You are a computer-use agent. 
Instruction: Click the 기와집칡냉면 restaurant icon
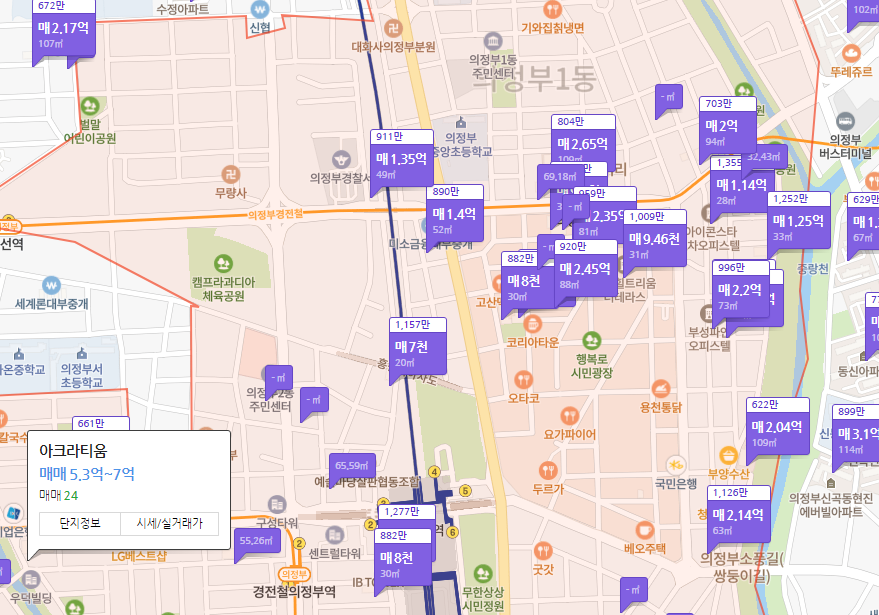(553, 9)
